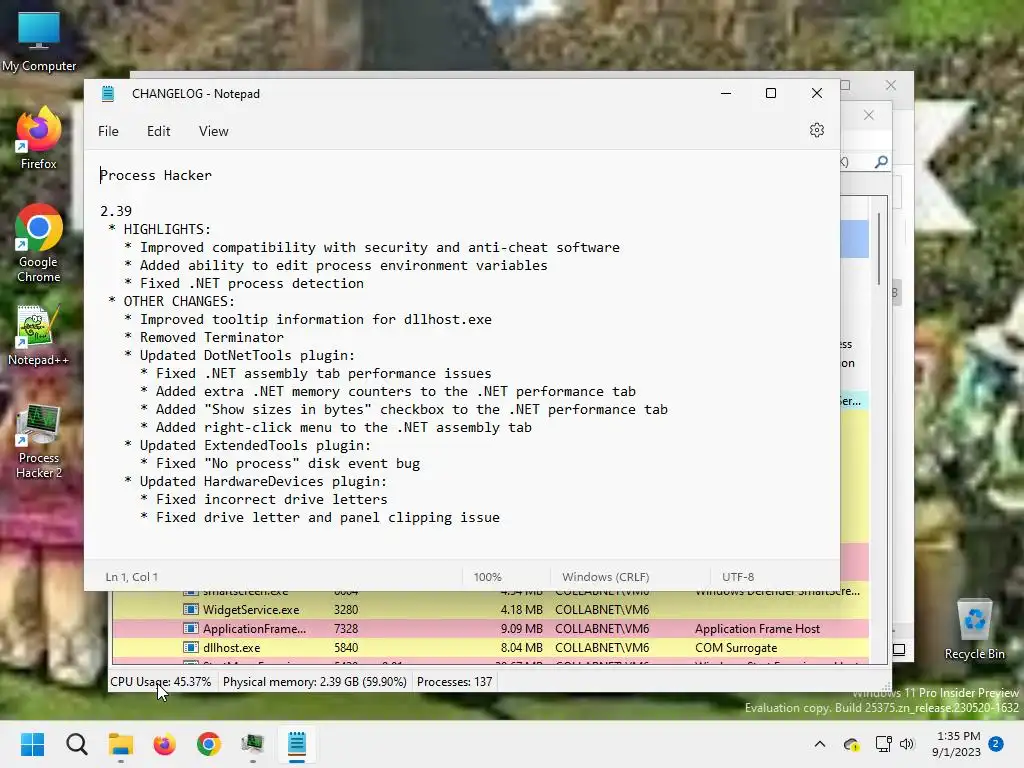
Task: Launch Google Chrome desktop shortcut
Action: tap(39, 243)
